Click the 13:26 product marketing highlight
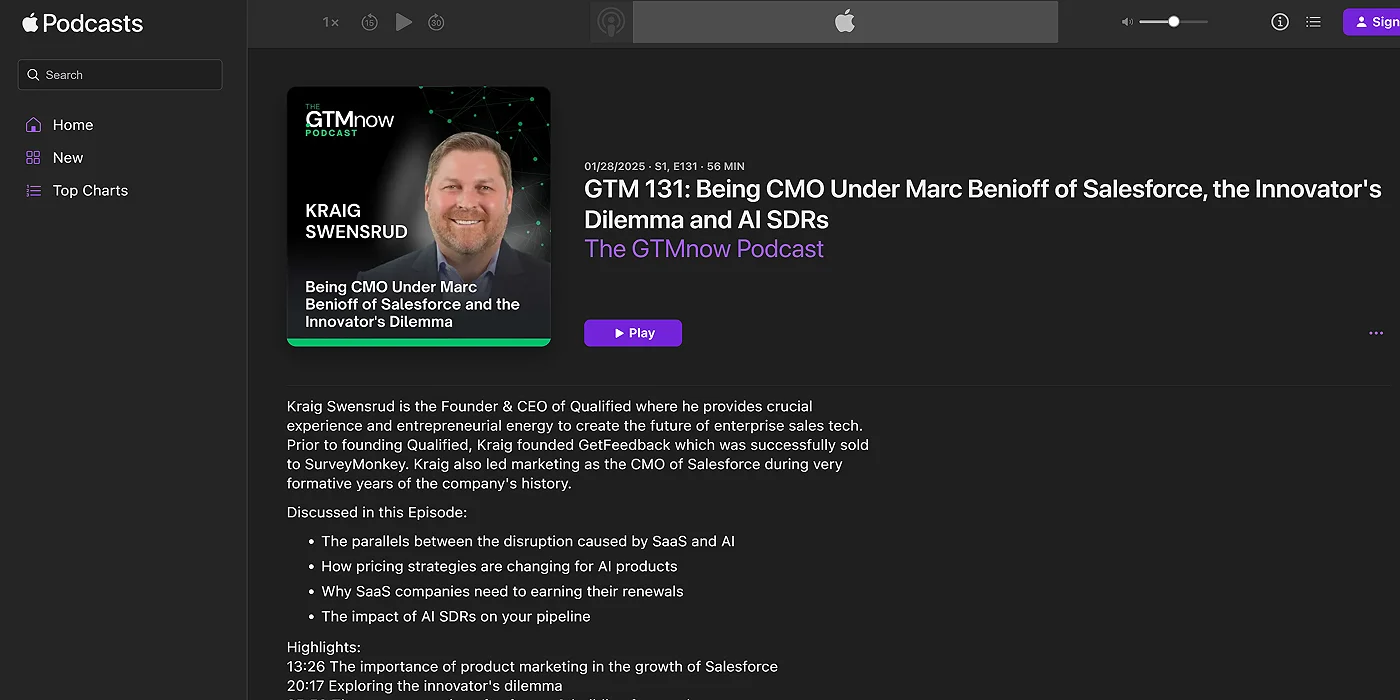The height and width of the screenshot is (700, 1400). (532, 666)
